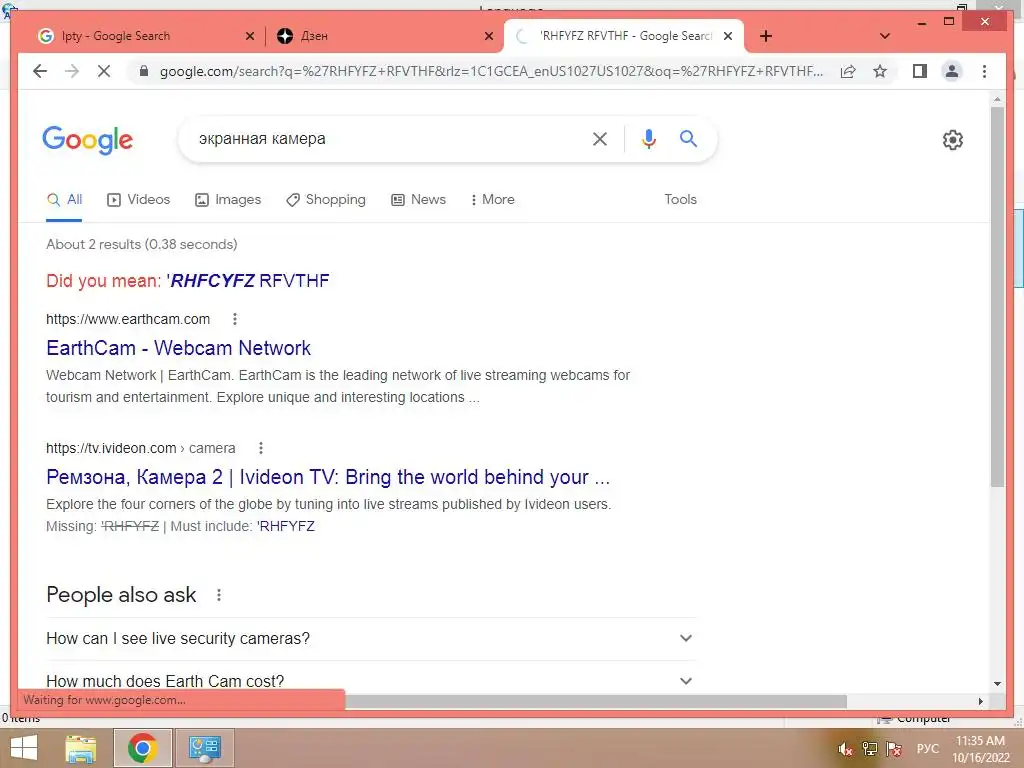Close the lpty Google Search tab

point(249,36)
